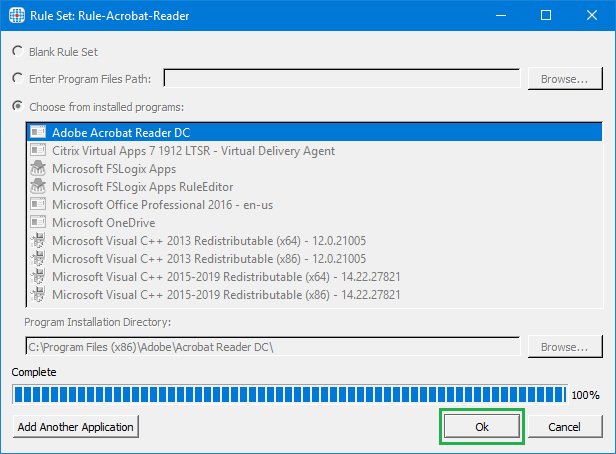Confirm with the Ok button
This screenshot has height=454, width=616.
[x=482, y=427]
